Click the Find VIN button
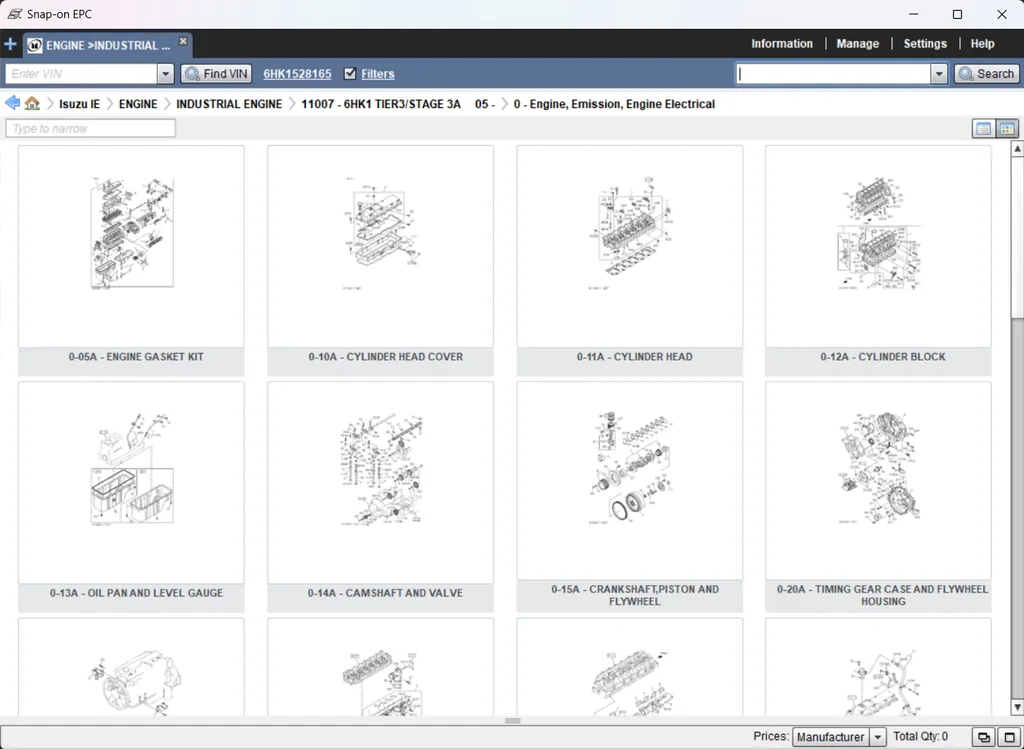 coord(216,74)
